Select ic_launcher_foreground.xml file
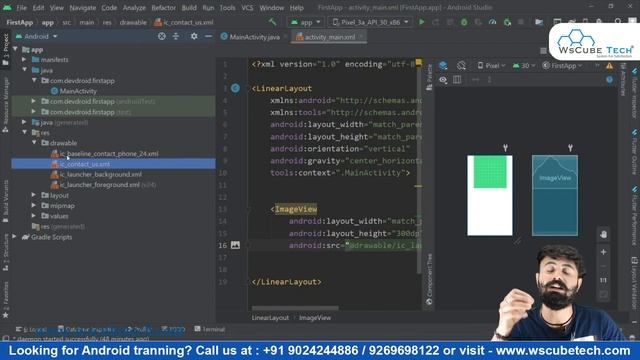Image resolution: width=640 pixels, height=360 pixels. click(100, 185)
